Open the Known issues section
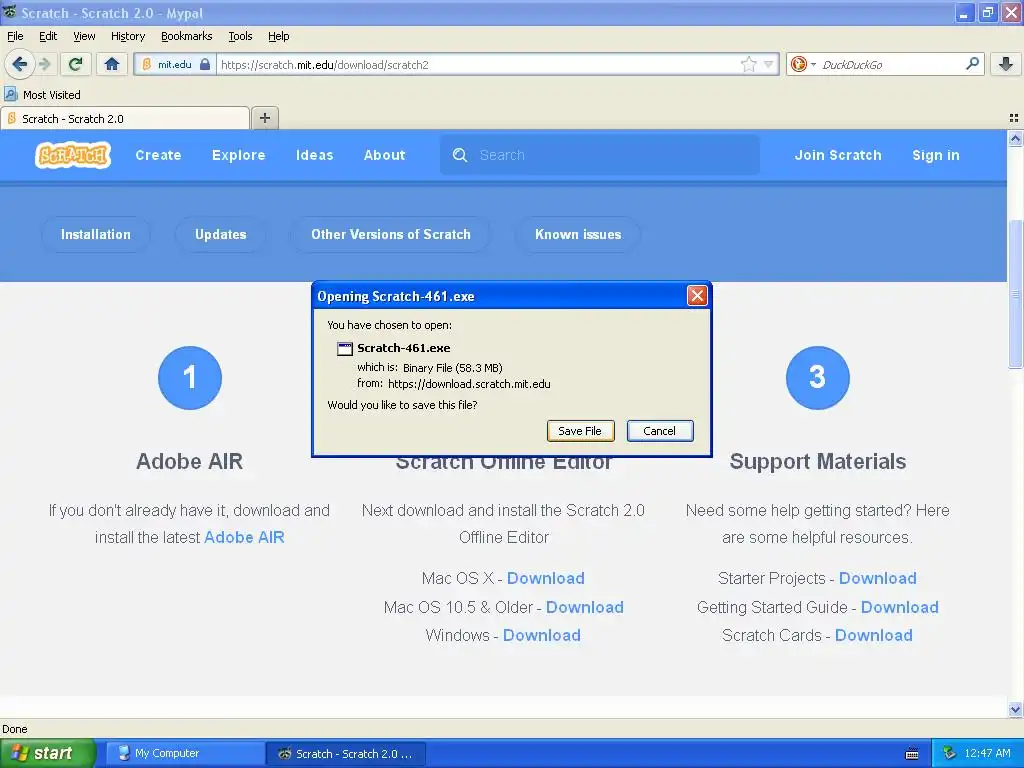The width and height of the screenshot is (1024, 768). pyautogui.click(x=578, y=234)
